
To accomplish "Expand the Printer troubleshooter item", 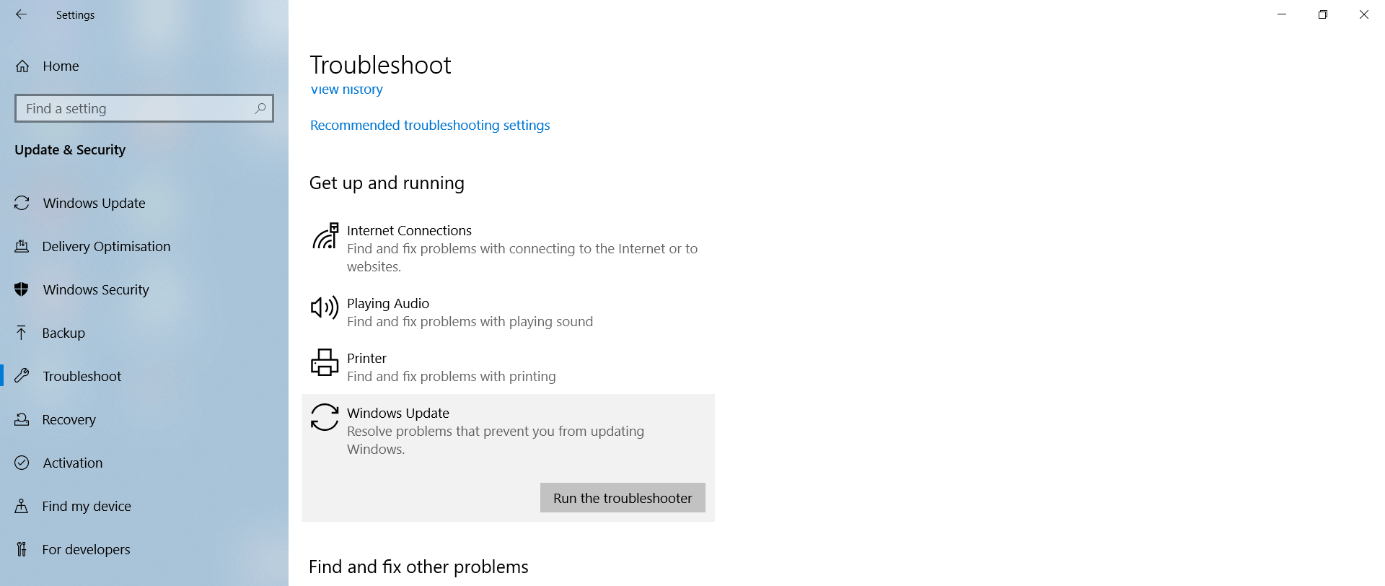I will tap(367, 358).
